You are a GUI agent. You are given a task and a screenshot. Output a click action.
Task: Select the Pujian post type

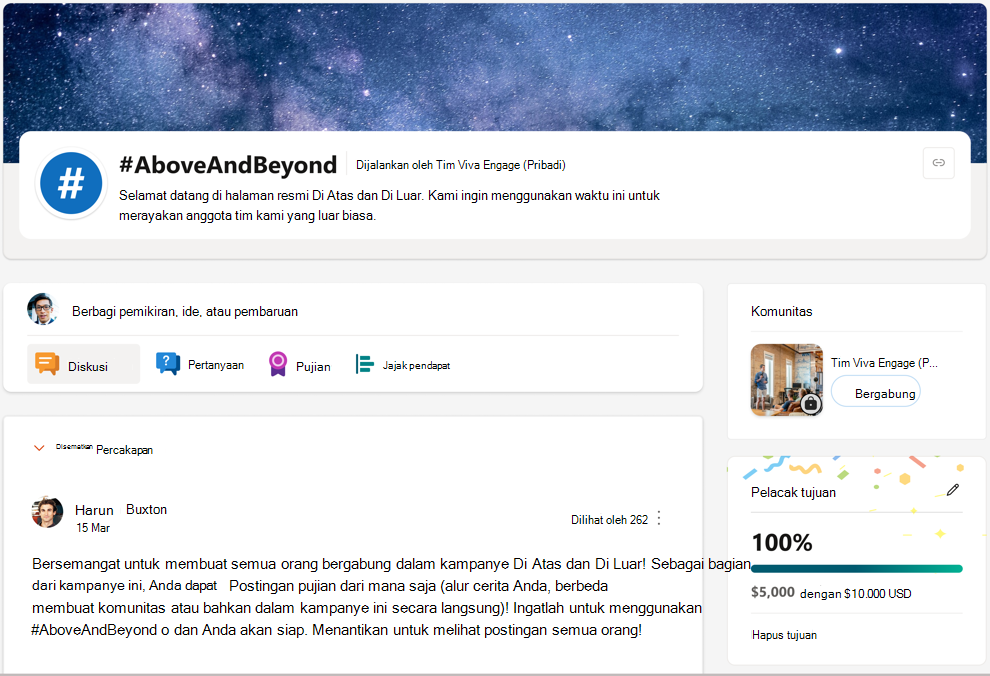pos(300,365)
